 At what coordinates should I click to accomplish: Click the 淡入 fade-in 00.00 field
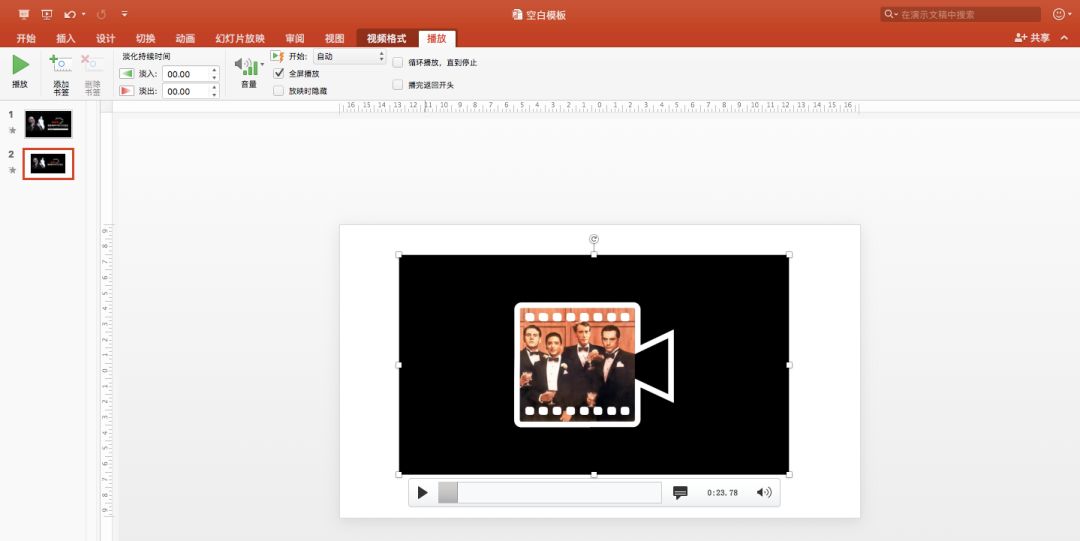coord(186,74)
